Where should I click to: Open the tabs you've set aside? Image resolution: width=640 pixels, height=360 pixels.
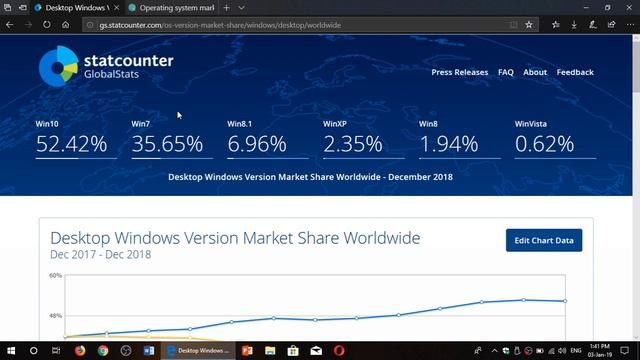(7, 7)
